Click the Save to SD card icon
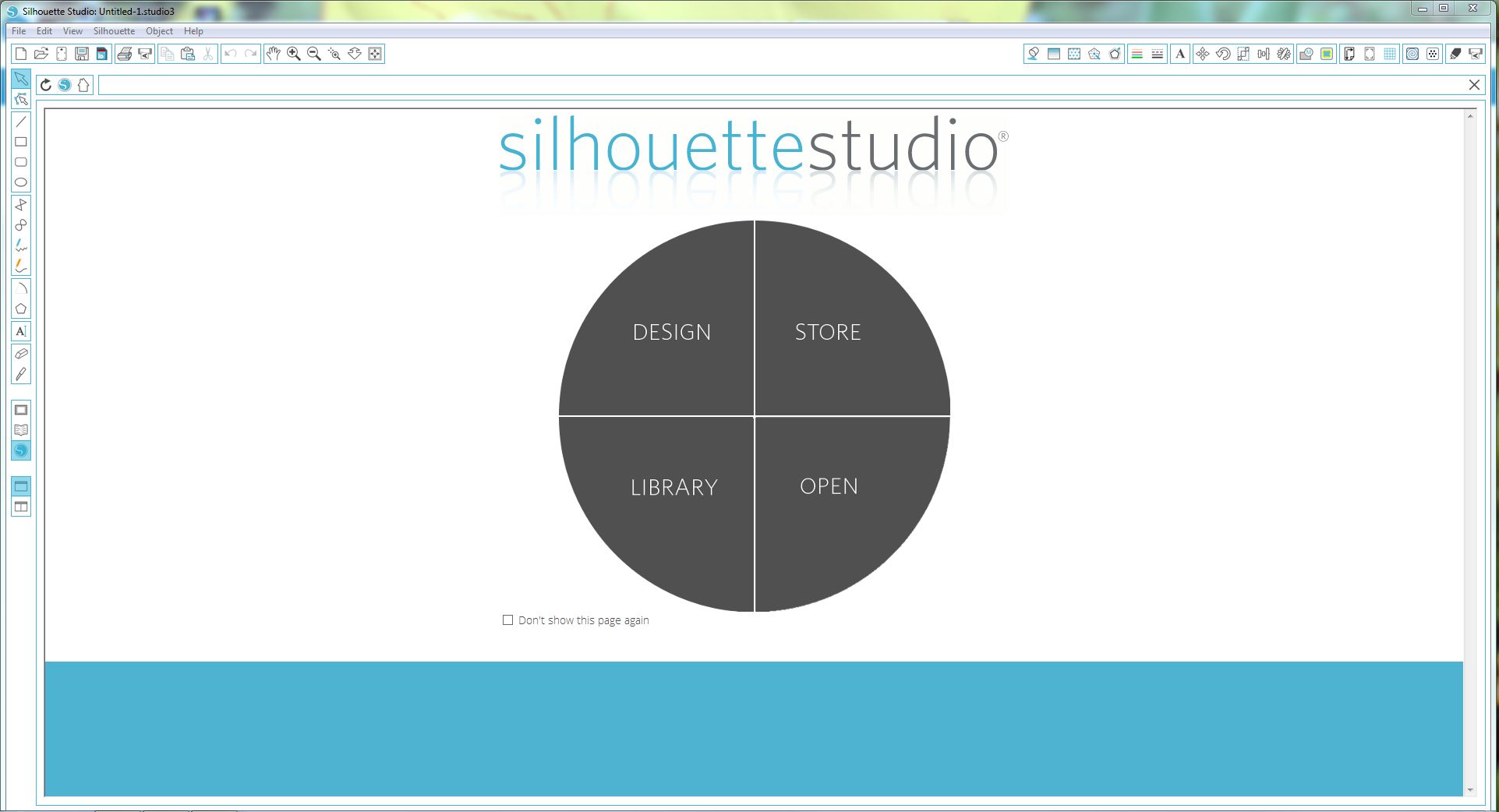Viewport: 1499px width, 812px height. 102,54
